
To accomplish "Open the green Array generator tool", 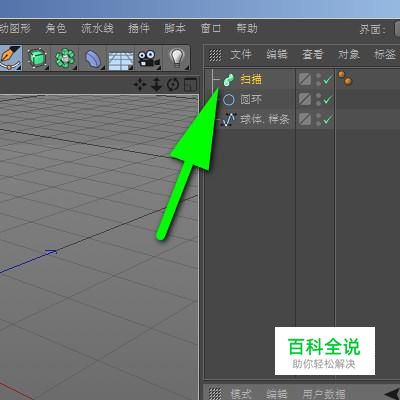I will pyautogui.click(x=65, y=58).
